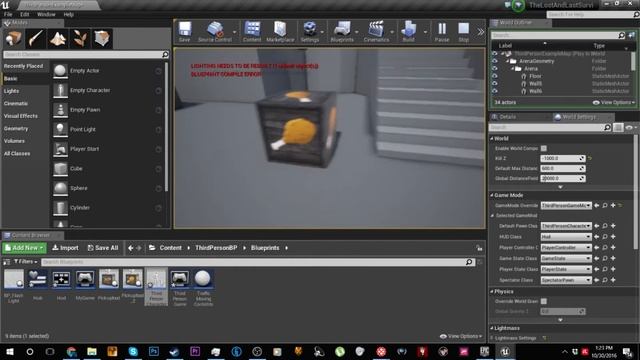Viewport: 640px width, 360px height.
Task: Toggle visibility of Arena folder
Action: coord(495,69)
